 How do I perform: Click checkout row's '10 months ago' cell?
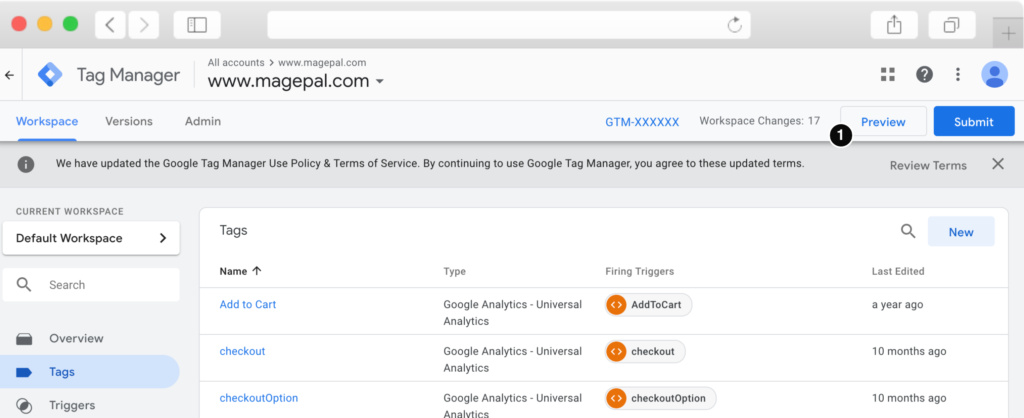pyautogui.click(x=909, y=351)
